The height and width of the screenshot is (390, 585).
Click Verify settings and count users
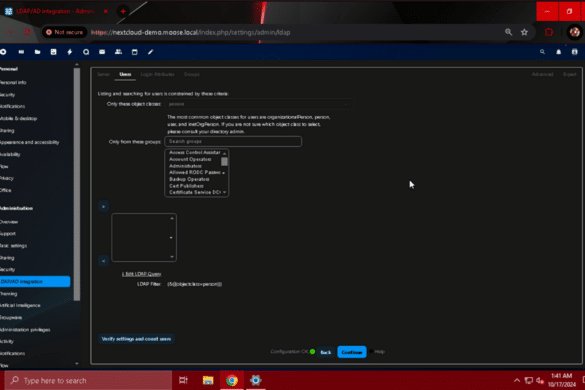click(x=136, y=339)
